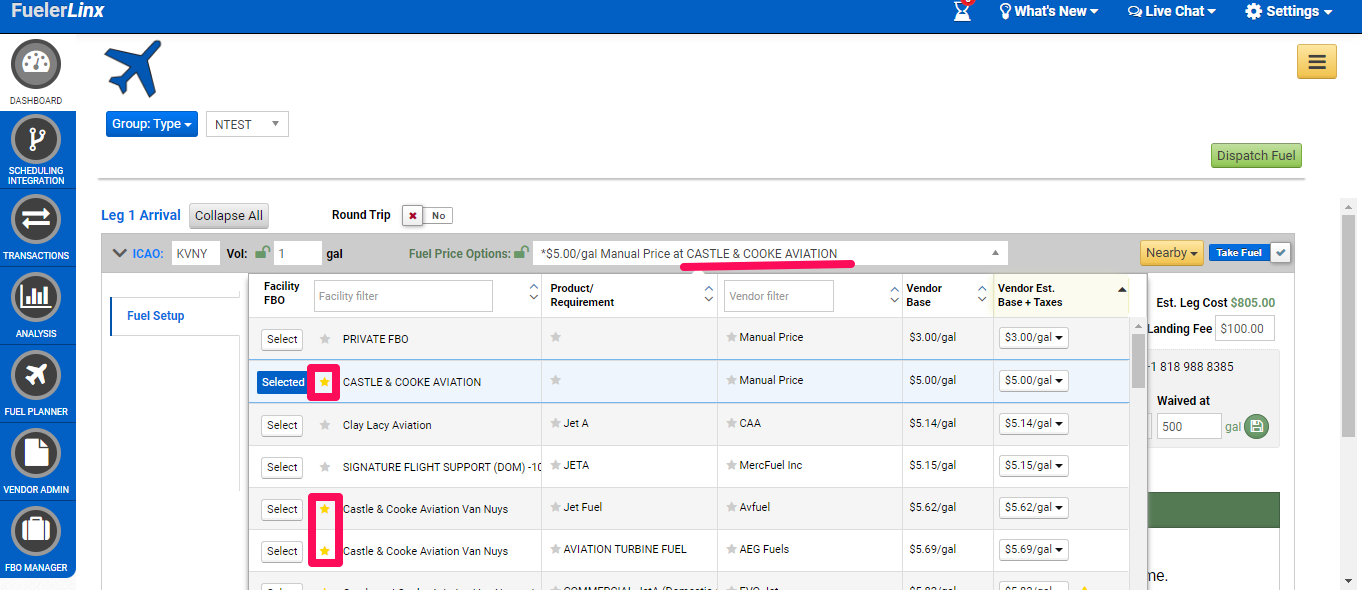The image size is (1362, 596).
Task: Toggle the Round Trip switch
Action: point(426,216)
